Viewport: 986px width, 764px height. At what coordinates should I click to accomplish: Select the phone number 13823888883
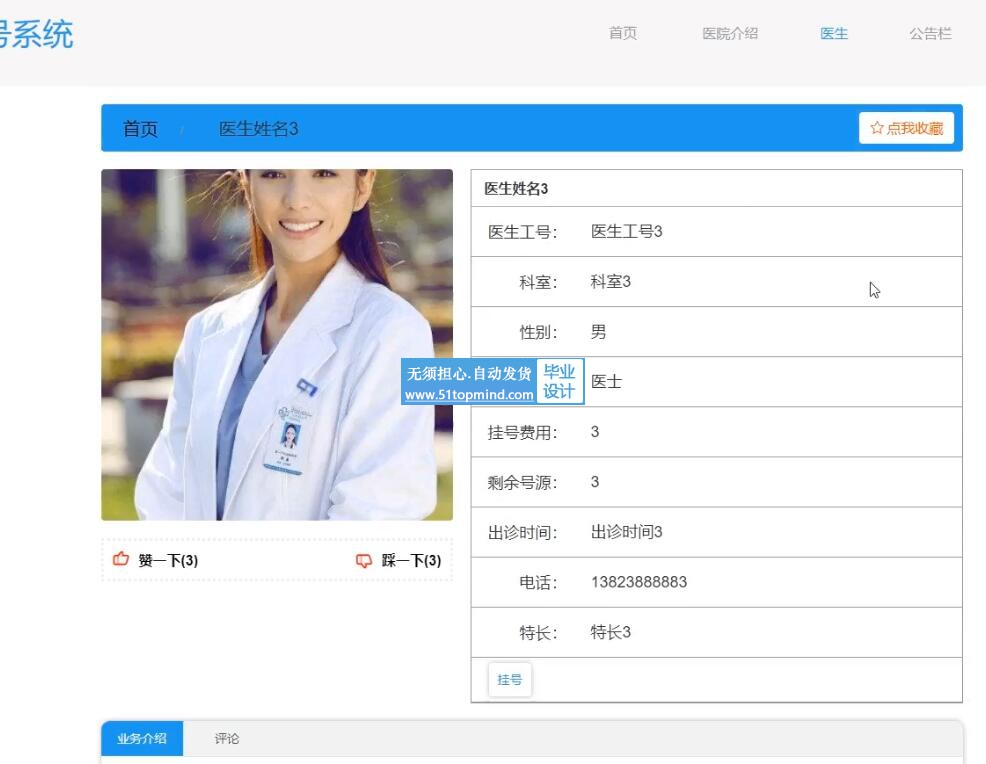(x=639, y=582)
